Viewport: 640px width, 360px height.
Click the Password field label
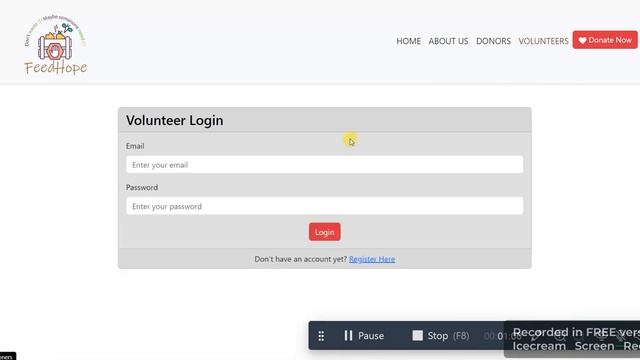142,187
